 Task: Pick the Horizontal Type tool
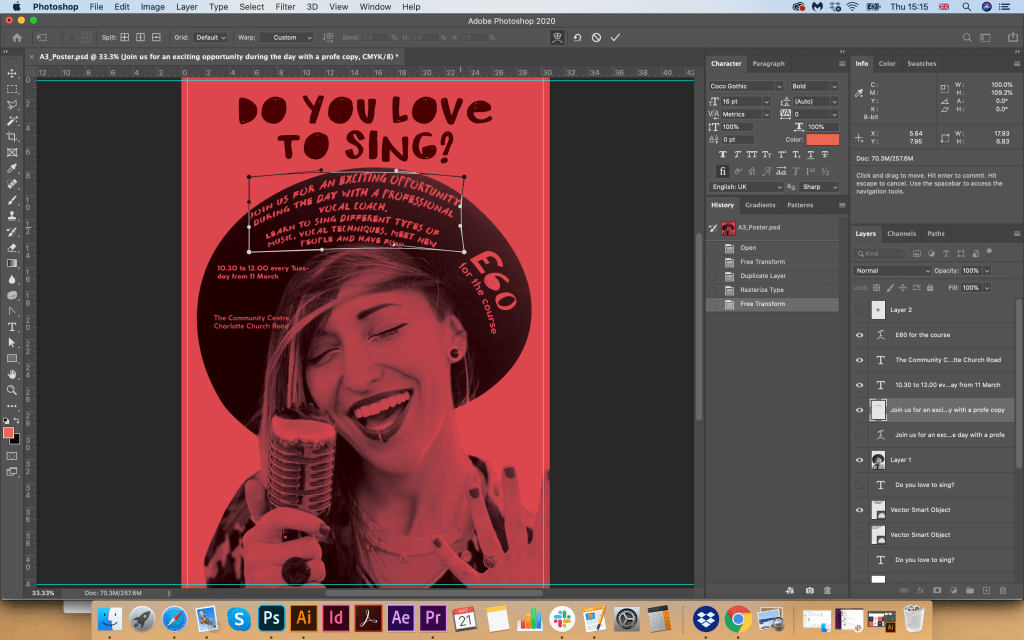[x=12, y=327]
